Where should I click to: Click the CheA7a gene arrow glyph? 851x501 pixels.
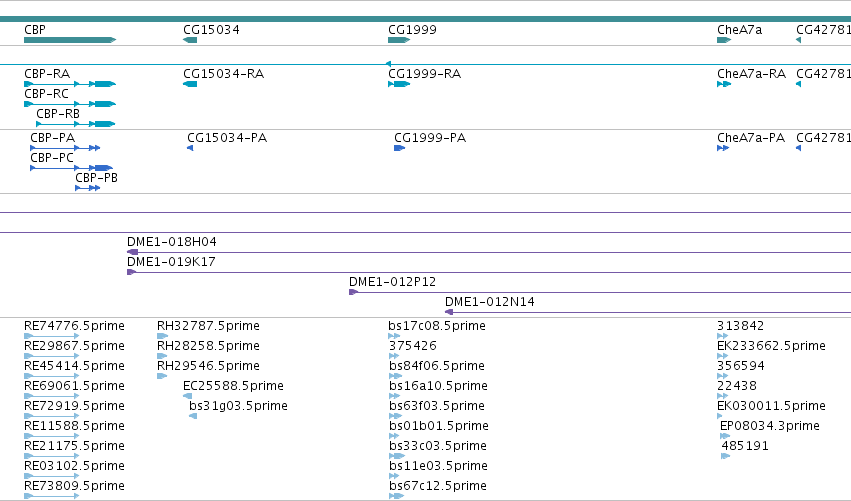(724, 40)
